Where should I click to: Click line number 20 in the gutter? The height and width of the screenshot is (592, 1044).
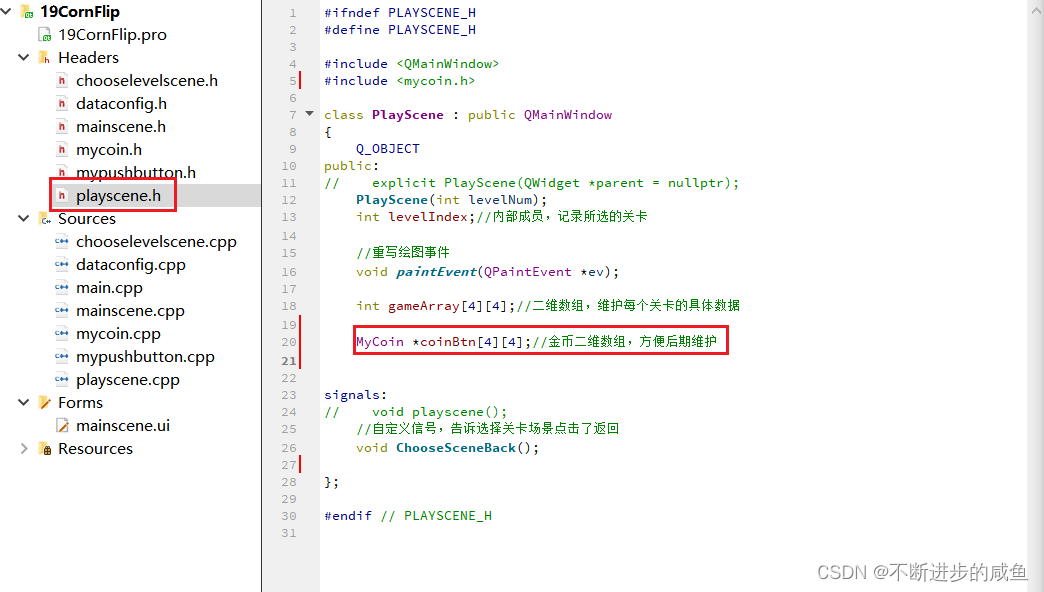click(x=288, y=342)
